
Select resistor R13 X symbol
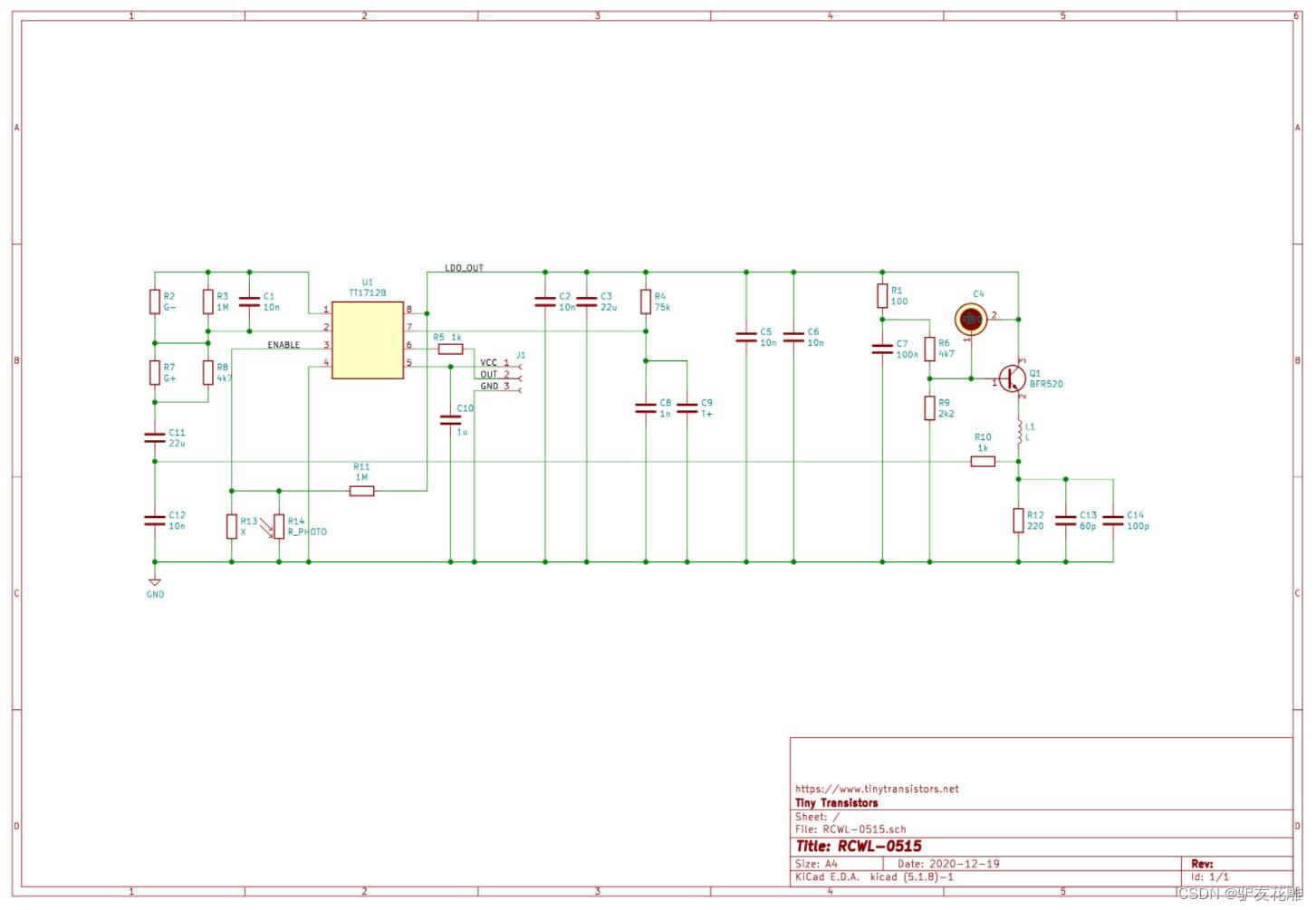232,526
